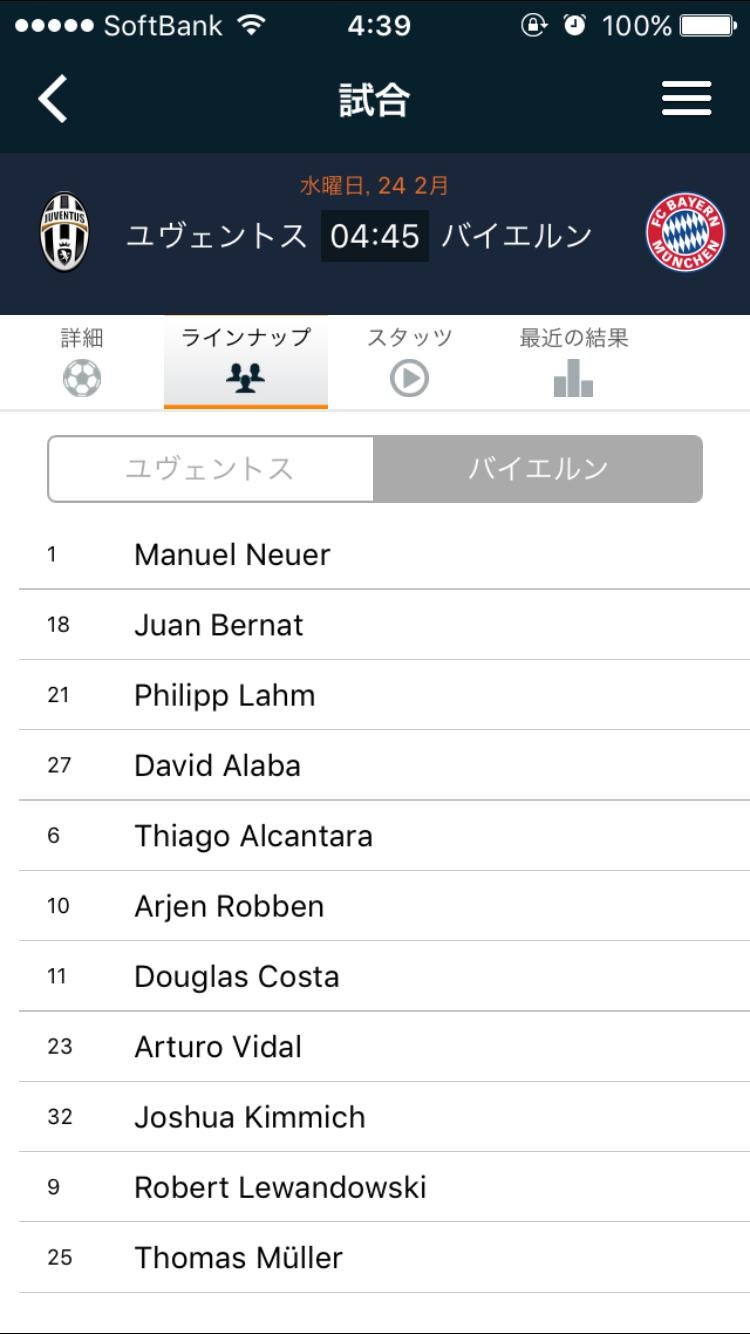Select Arjen Robben from the list
750x1334 pixels.
pyautogui.click(x=229, y=906)
